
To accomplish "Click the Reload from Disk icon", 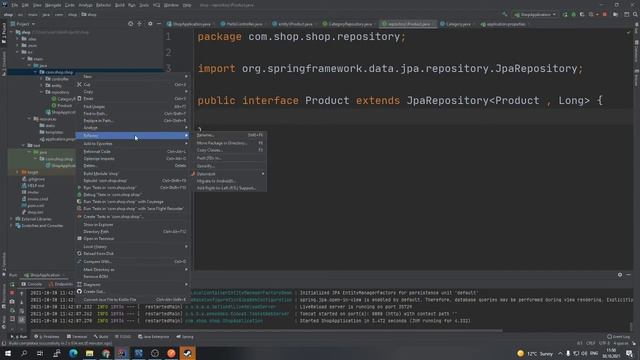I will click(79, 253).
